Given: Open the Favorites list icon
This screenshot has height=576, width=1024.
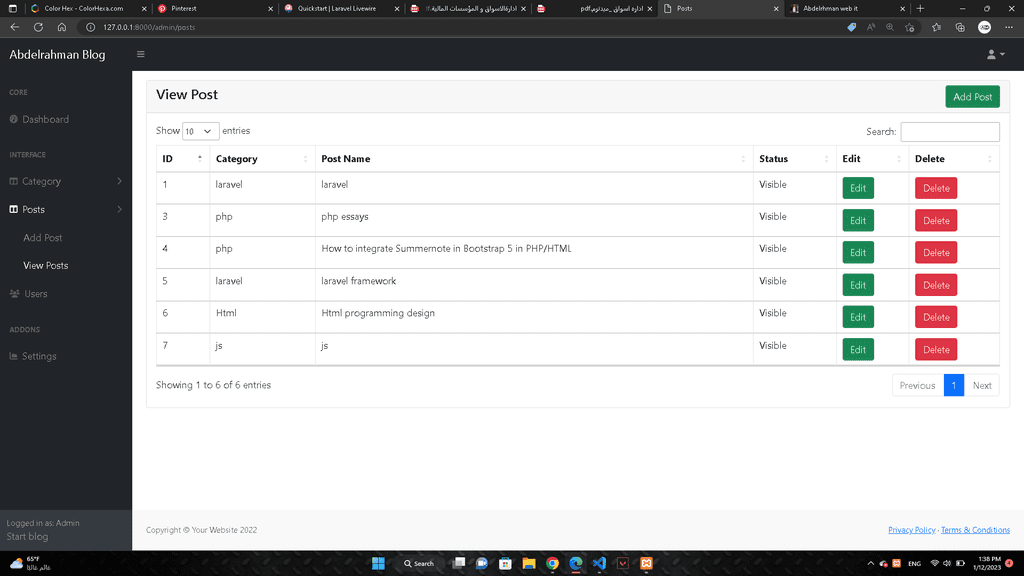Looking at the screenshot, I should [x=936, y=27].
